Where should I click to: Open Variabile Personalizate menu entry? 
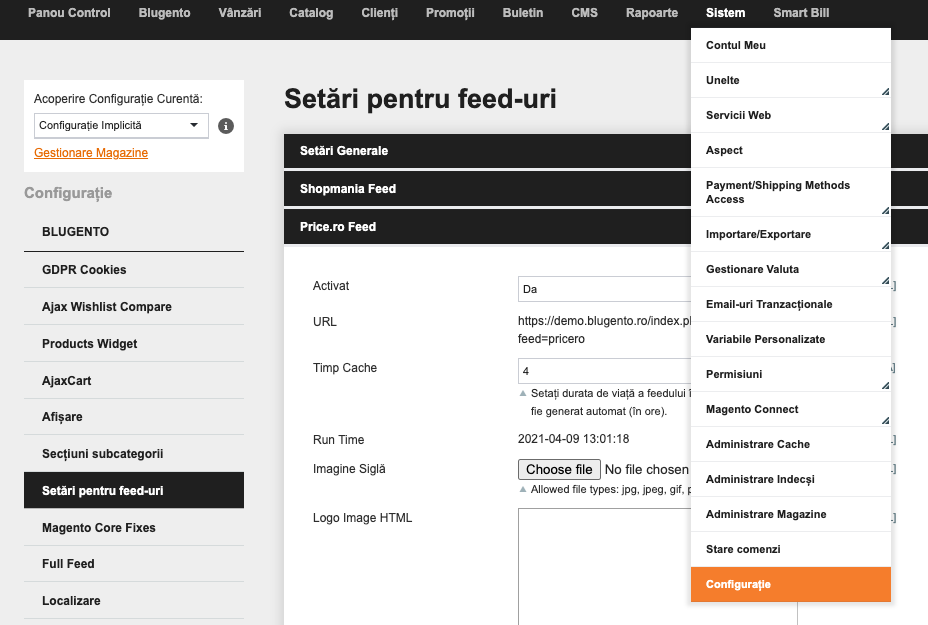tap(791, 339)
